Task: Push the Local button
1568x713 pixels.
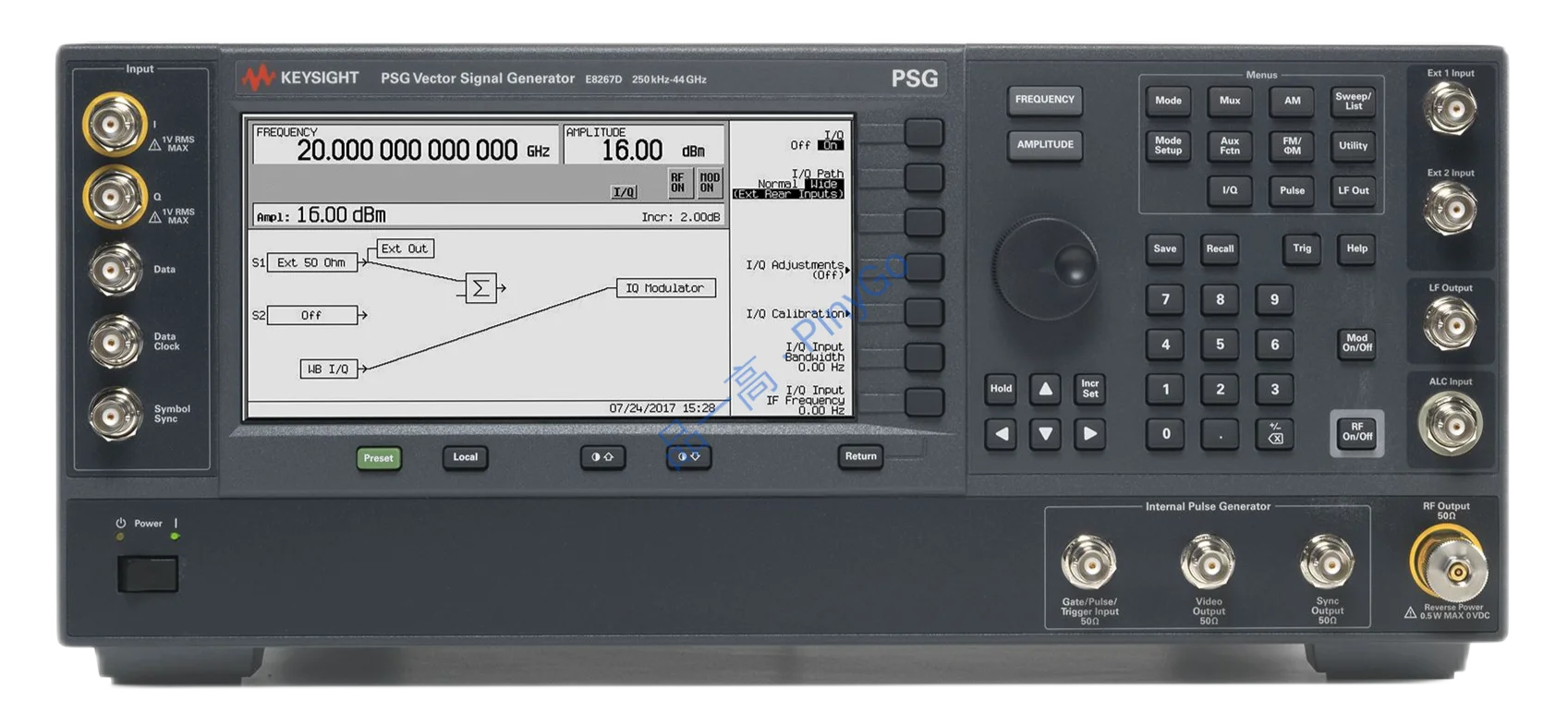Action: [466, 457]
